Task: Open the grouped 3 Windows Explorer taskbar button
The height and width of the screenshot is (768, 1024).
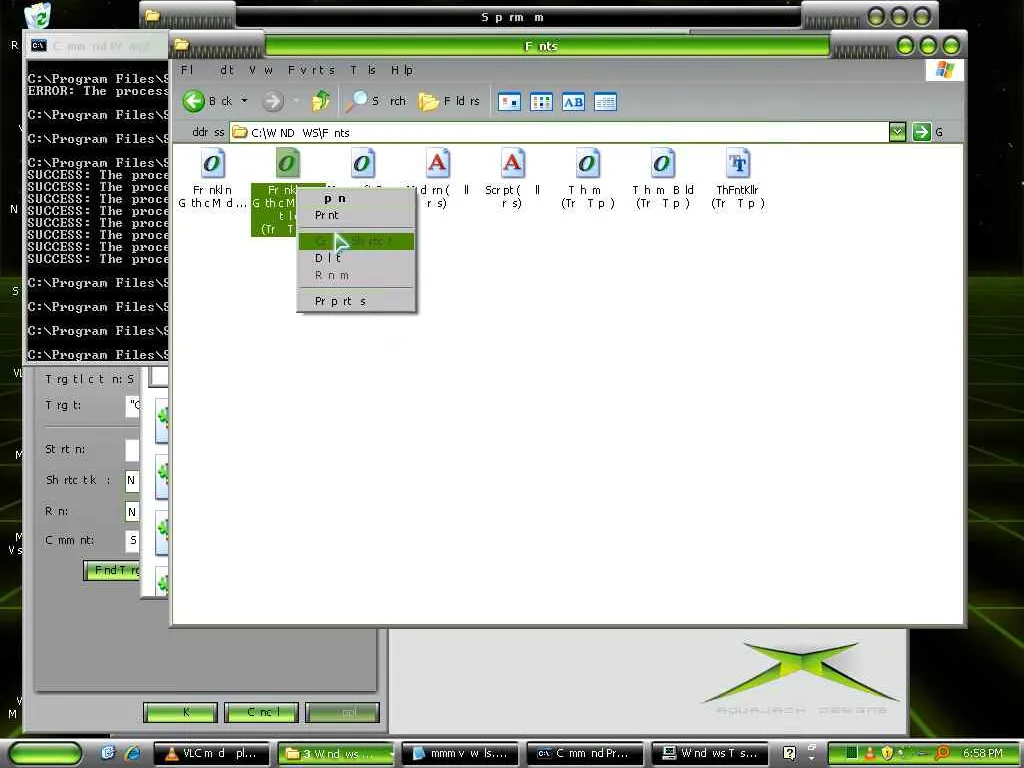Action: [336, 754]
